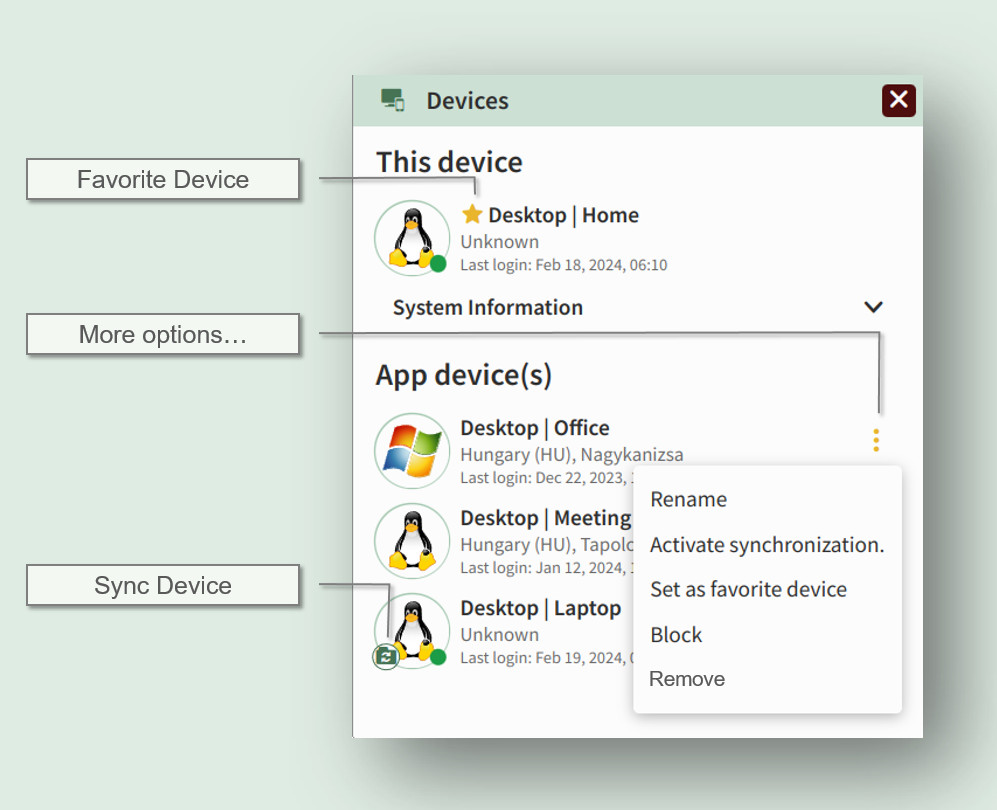Click the gold favorite star beside Desktop | Home

[x=472, y=214]
